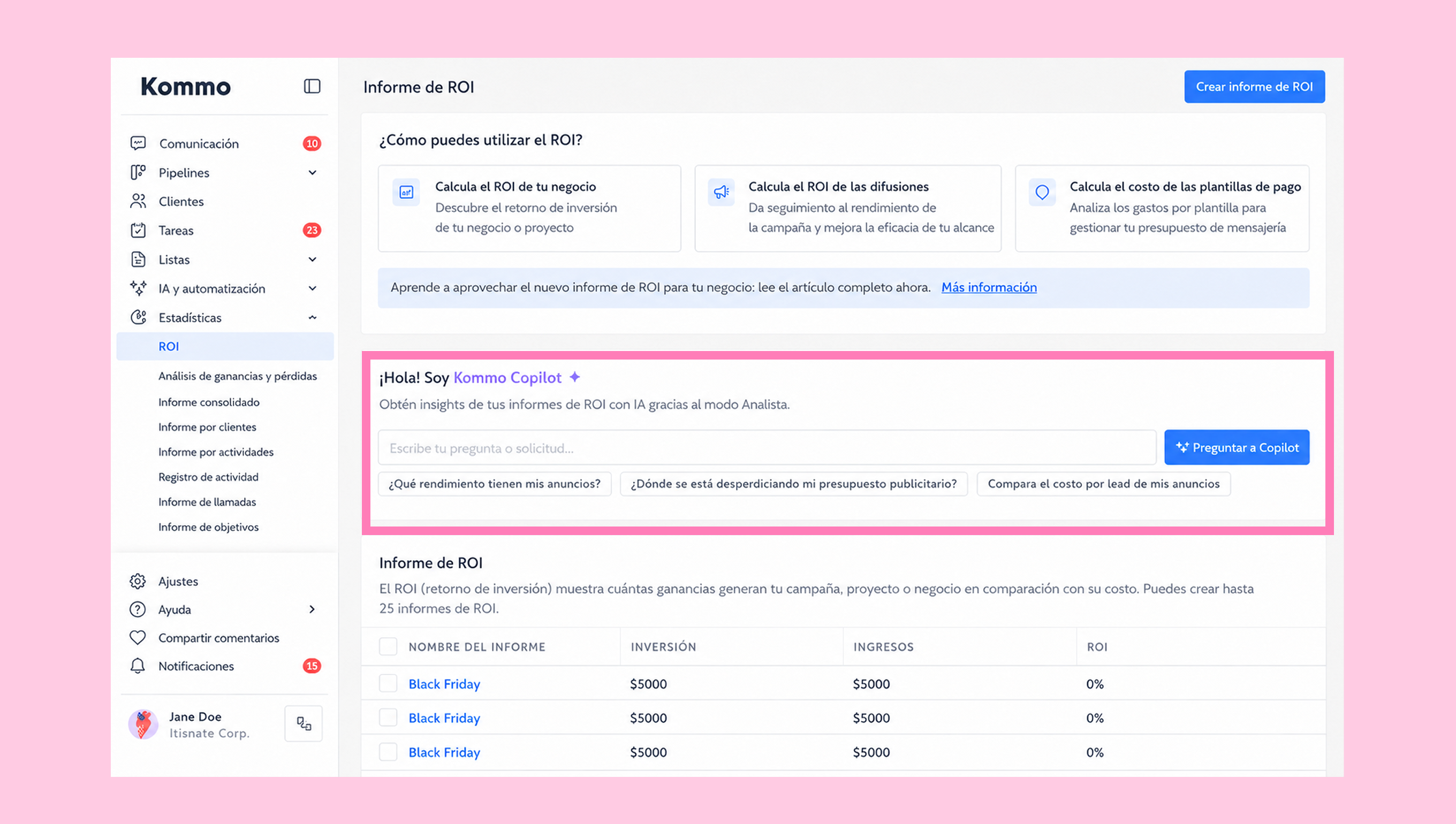Click Kommo Copilot purple title text
1456x824 pixels.
pos(507,377)
